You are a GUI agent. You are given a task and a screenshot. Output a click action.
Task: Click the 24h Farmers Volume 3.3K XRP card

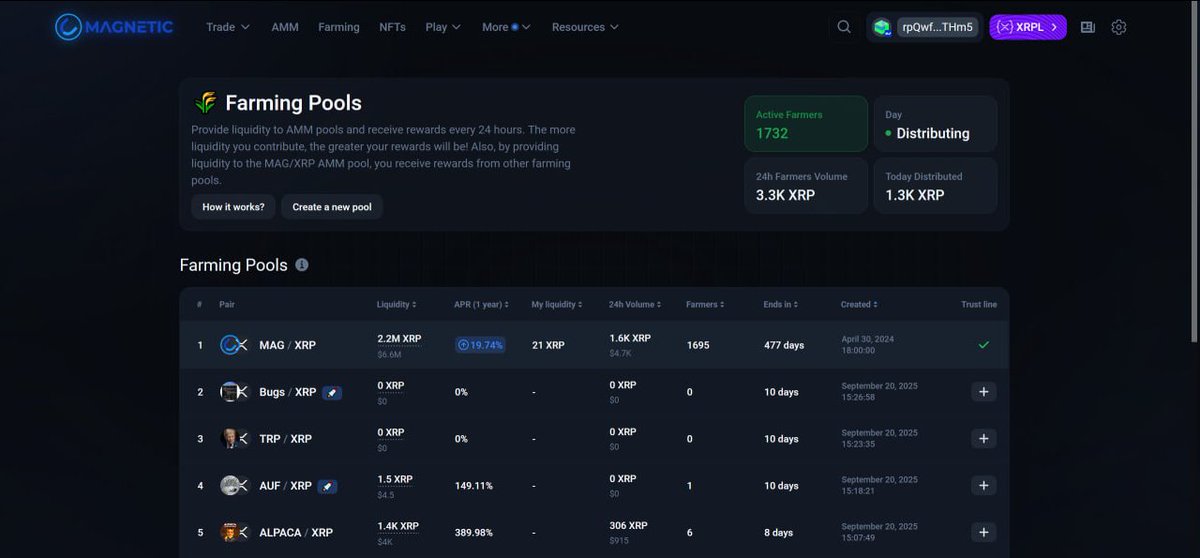coord(806,185)
